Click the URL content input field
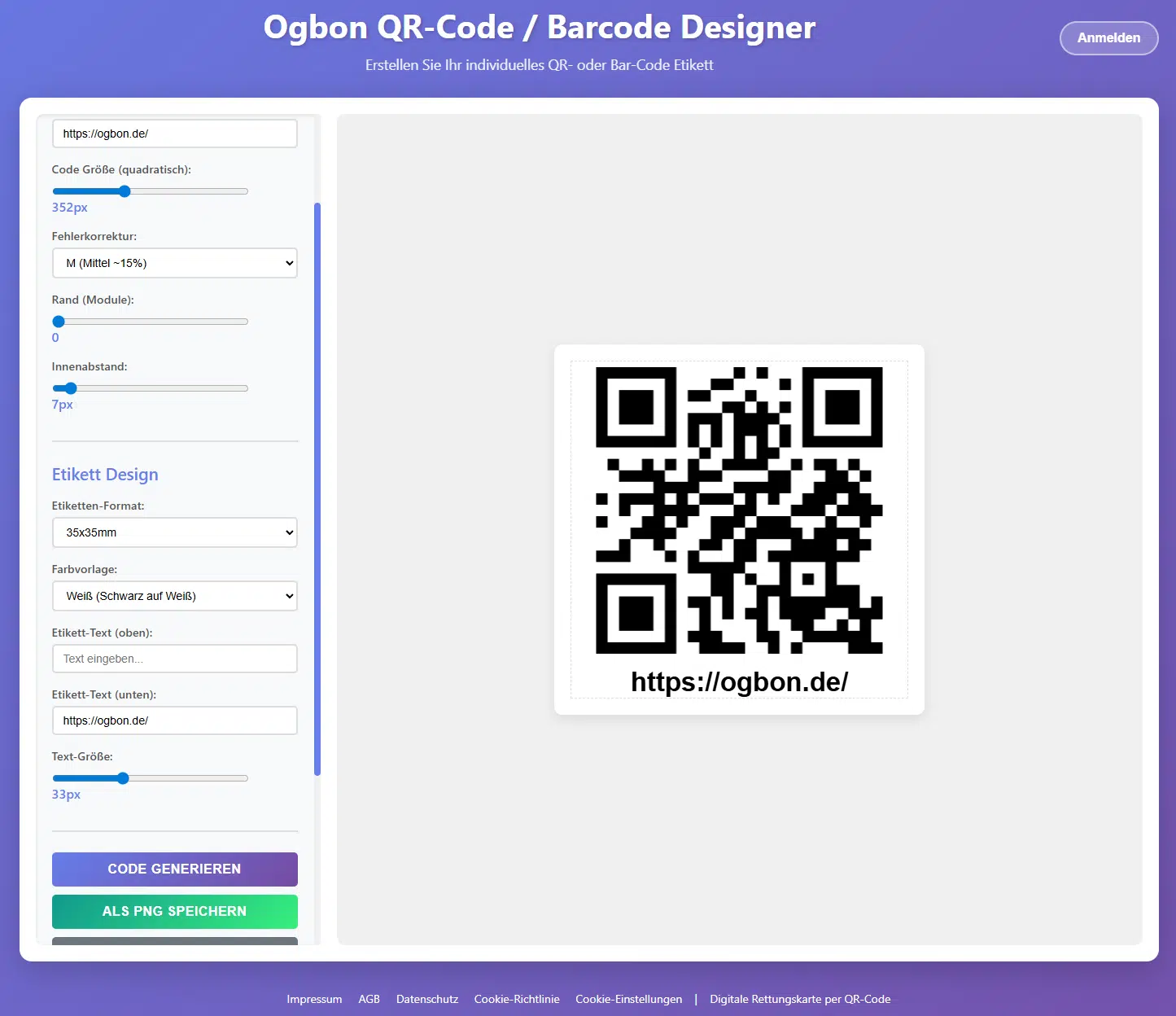Screen dimensions: 1176x1016 coord(174,134)
